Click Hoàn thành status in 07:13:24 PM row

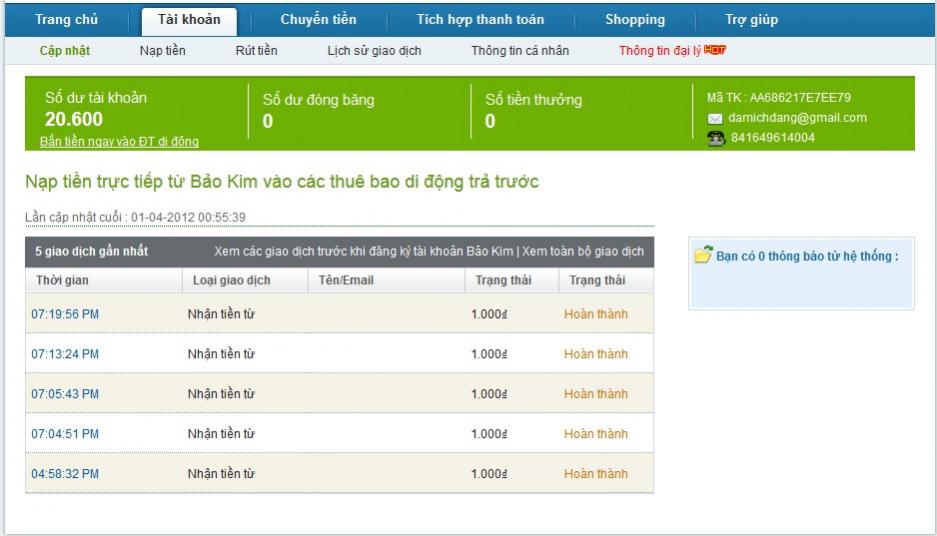tap(596, 354)
